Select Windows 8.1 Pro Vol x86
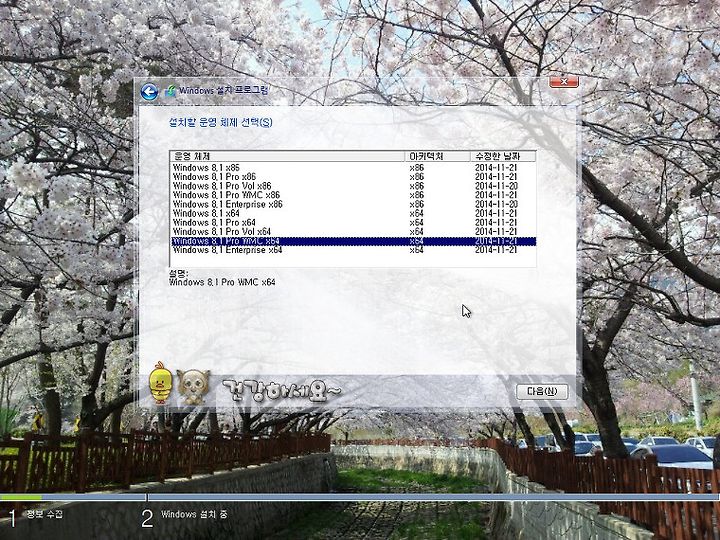 click(x=353, y=186)
